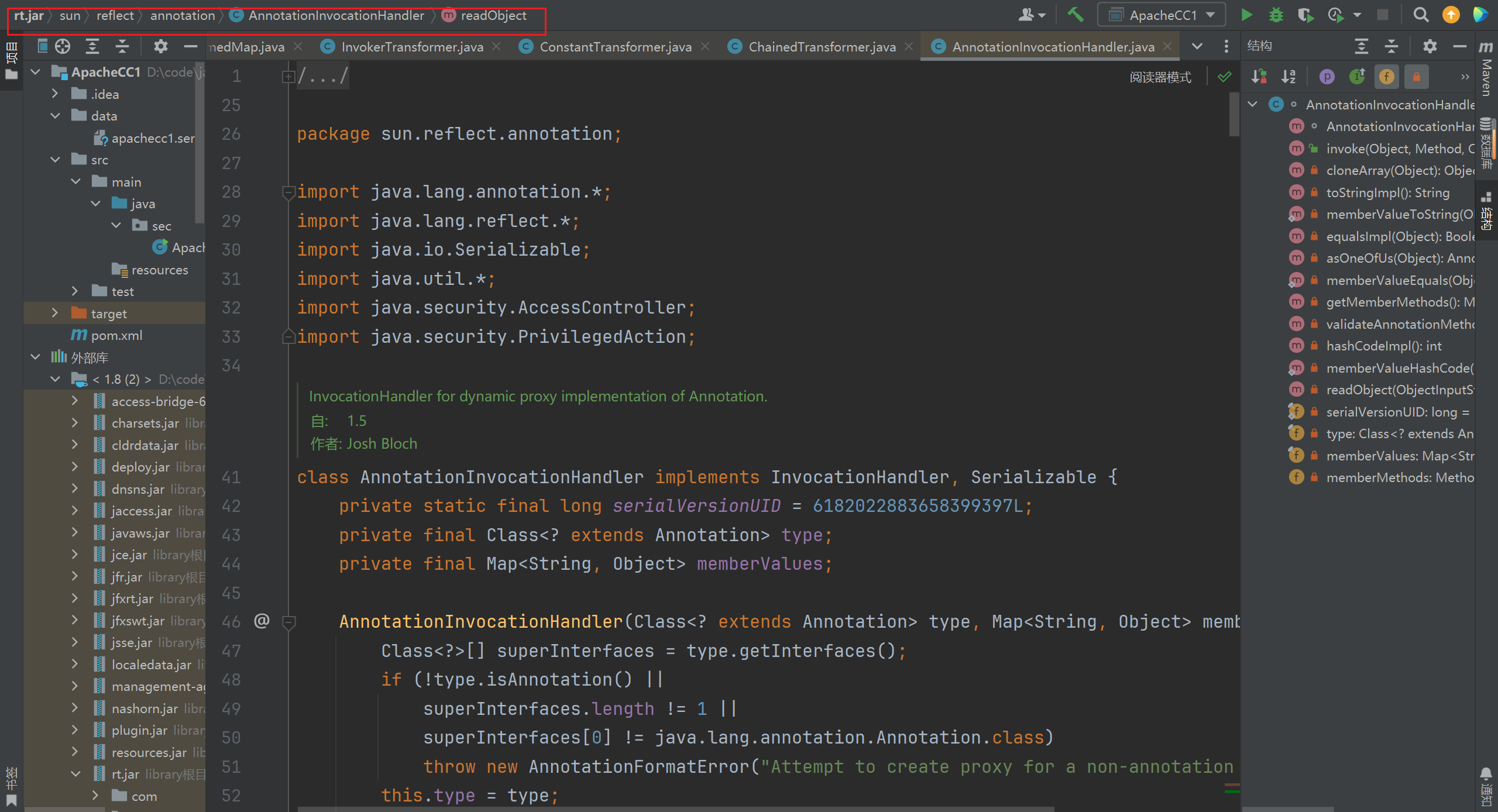Expand charsets.jar in external libraries
Viewport: 1498px width, 812px height.
point(75,422)
